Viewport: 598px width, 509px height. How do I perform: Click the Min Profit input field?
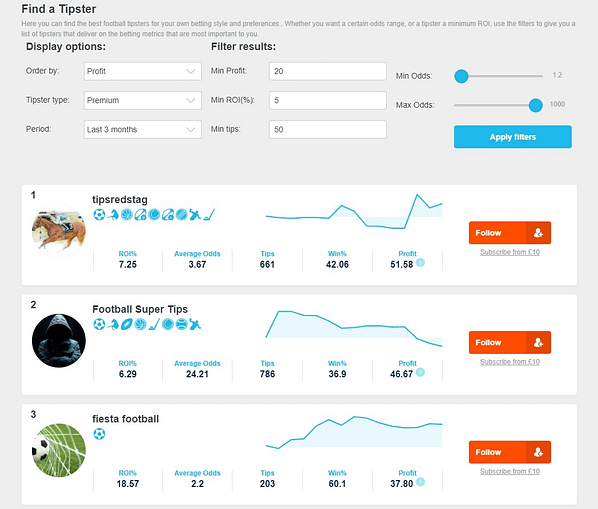pyautogui.click(x=328, y=71)
